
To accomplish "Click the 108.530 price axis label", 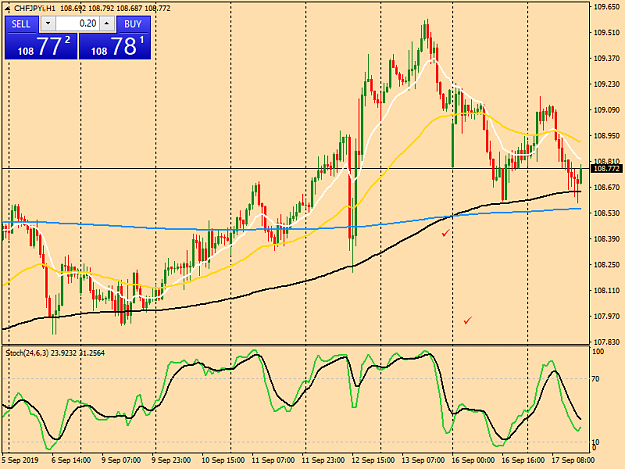I will click(607, 213).
